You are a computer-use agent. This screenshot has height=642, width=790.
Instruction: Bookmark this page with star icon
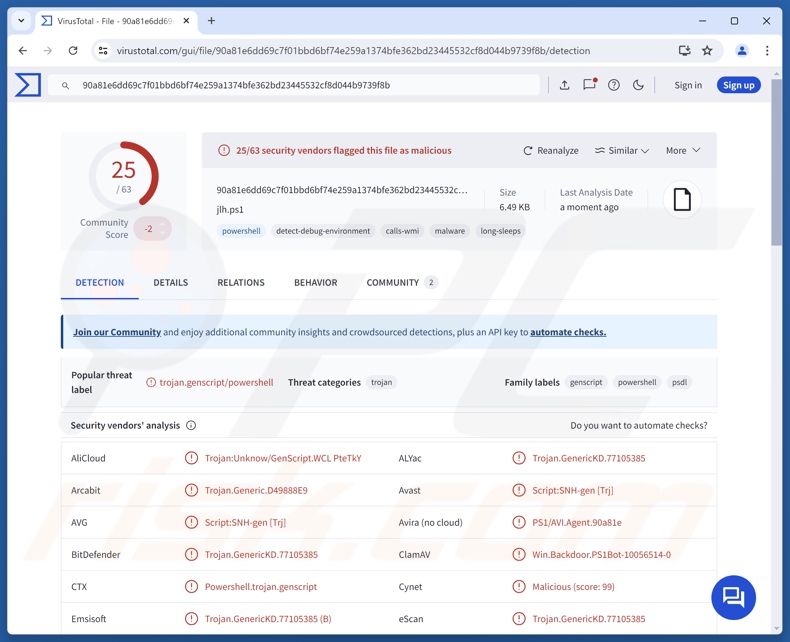click(x=707, y=51)
